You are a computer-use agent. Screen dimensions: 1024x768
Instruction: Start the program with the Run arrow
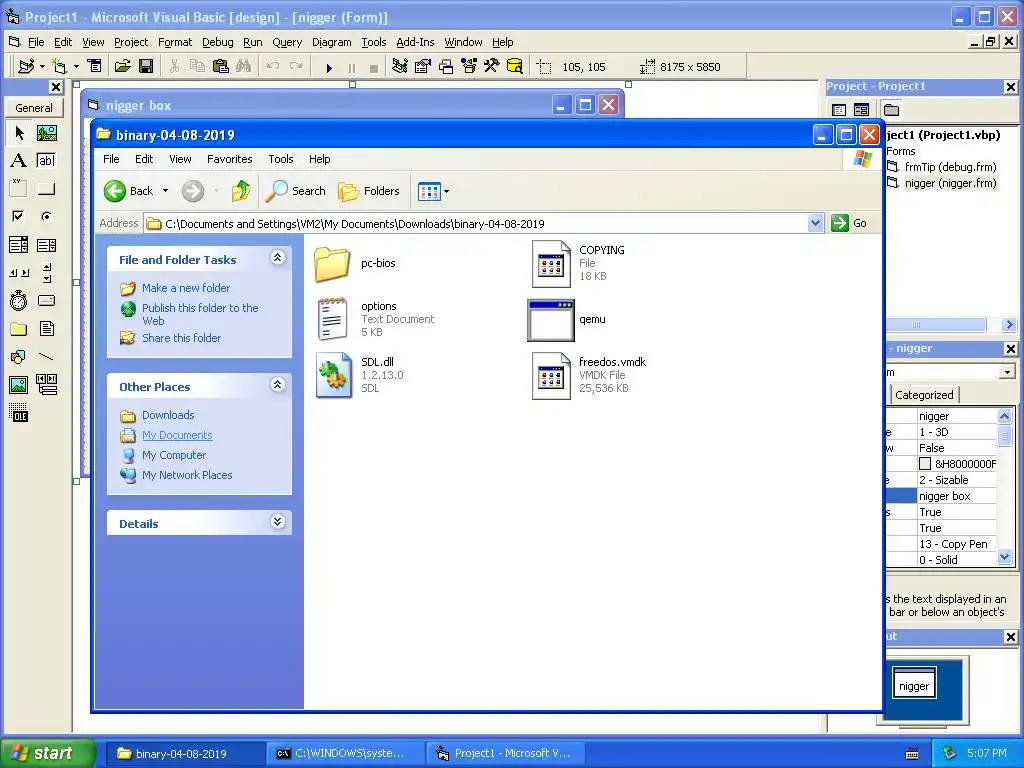(329, 67)
